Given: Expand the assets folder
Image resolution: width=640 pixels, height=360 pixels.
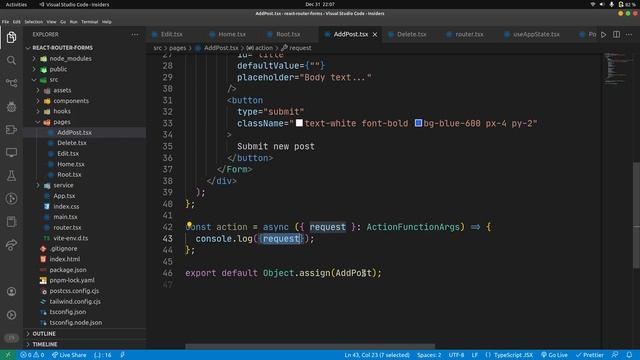Looking at the screenshot, I should (x=38, y=91).
